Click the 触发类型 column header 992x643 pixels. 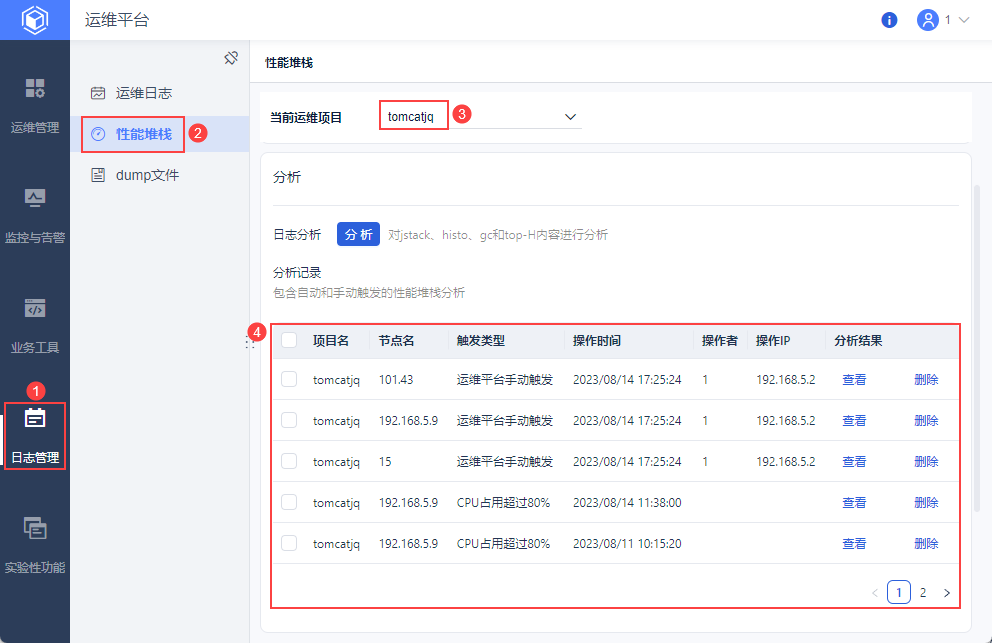tap(481, 340)
